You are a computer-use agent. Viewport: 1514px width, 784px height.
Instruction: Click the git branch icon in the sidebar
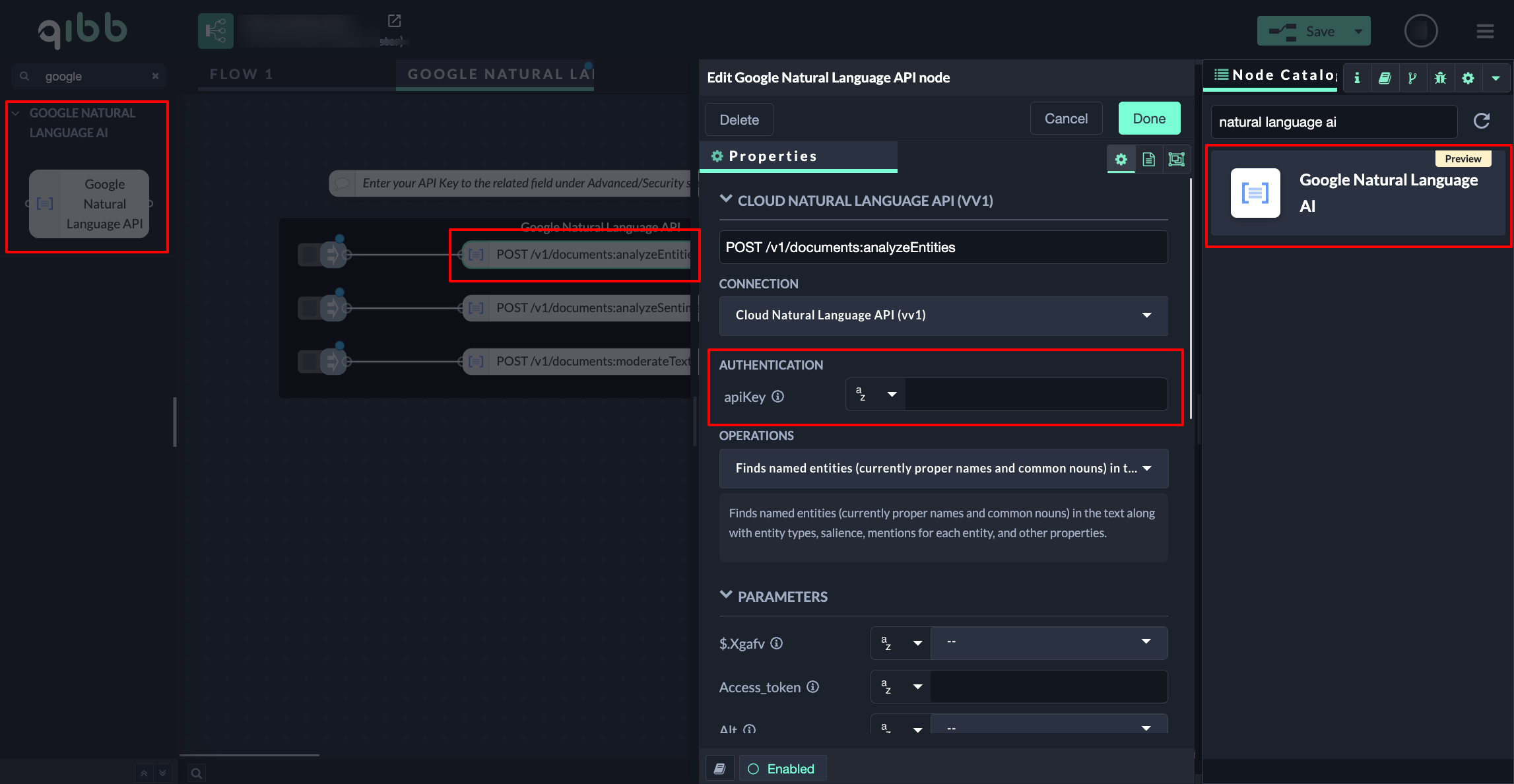coord(1412,78)
